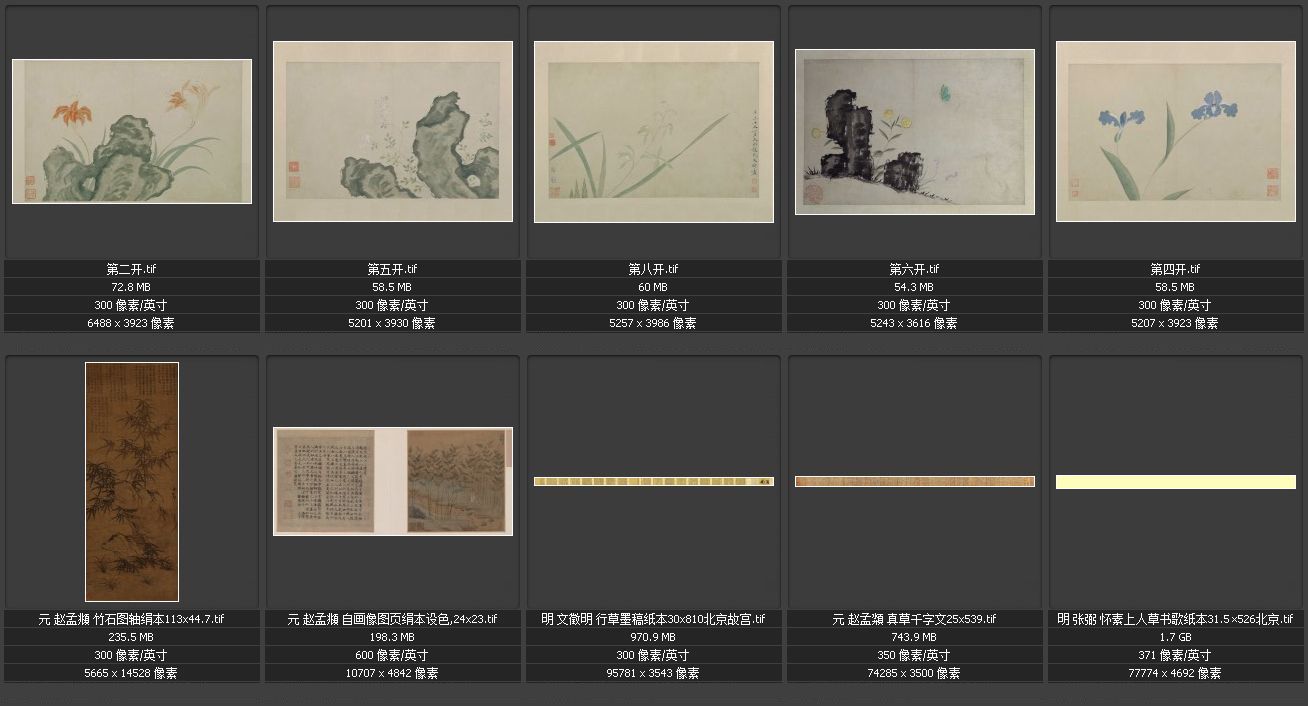
Task: Click the pale yellow 张弼 scroll thumbnail
Action: tap(1176, 482)
